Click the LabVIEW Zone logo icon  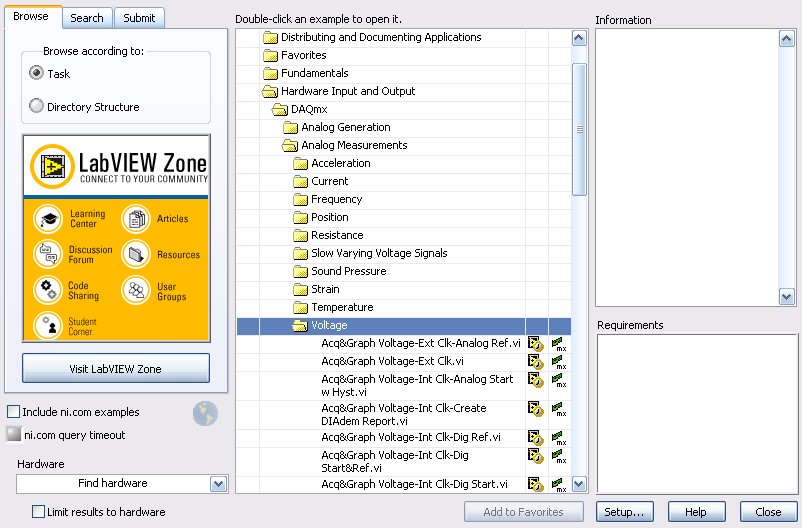52,166
